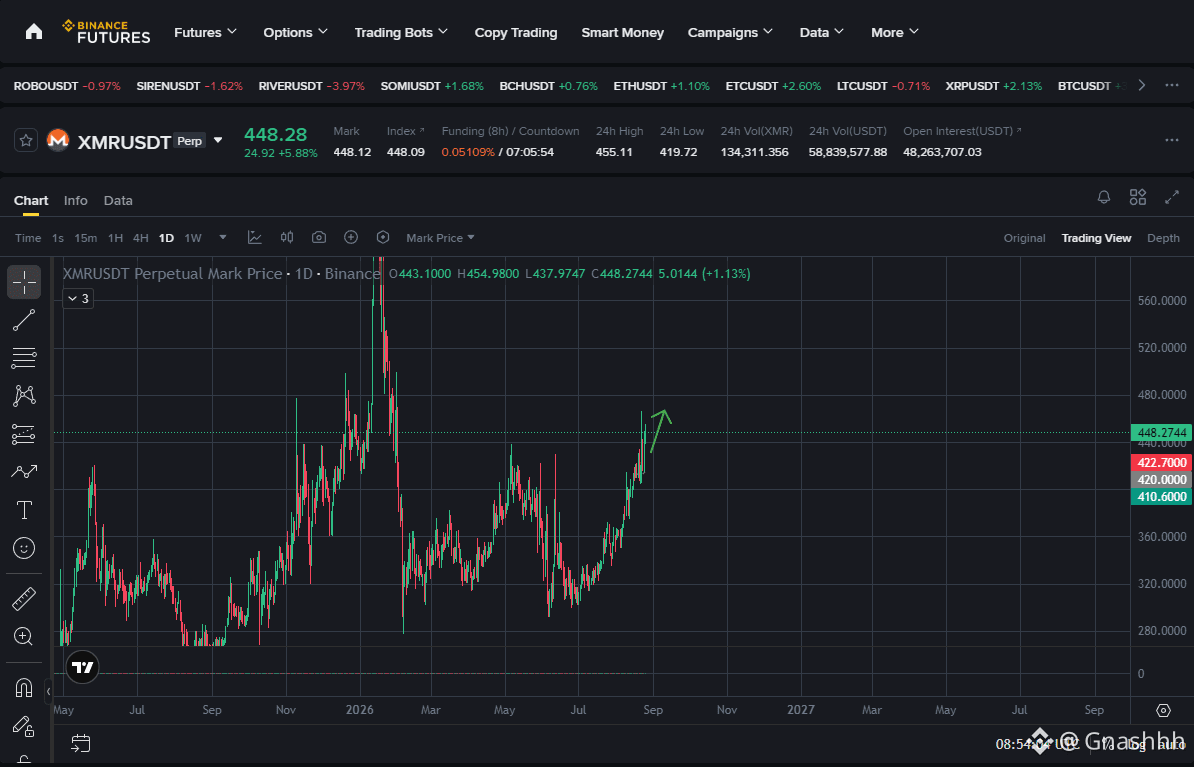Collapse the indicators legend showing 3
This screenshot has height=767, width=1194.
coord(78,299)
